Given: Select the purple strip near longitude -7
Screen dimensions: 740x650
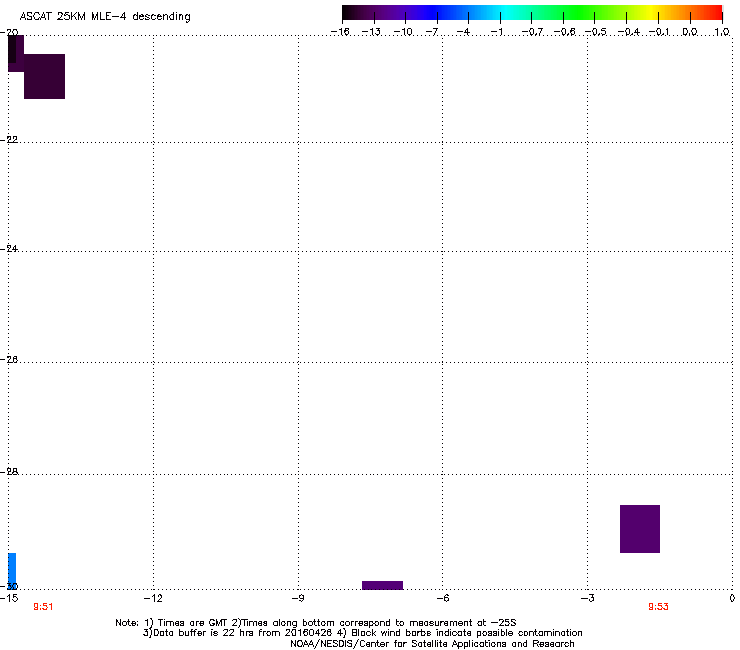Looking at the screenshot, I should point(382,585).
